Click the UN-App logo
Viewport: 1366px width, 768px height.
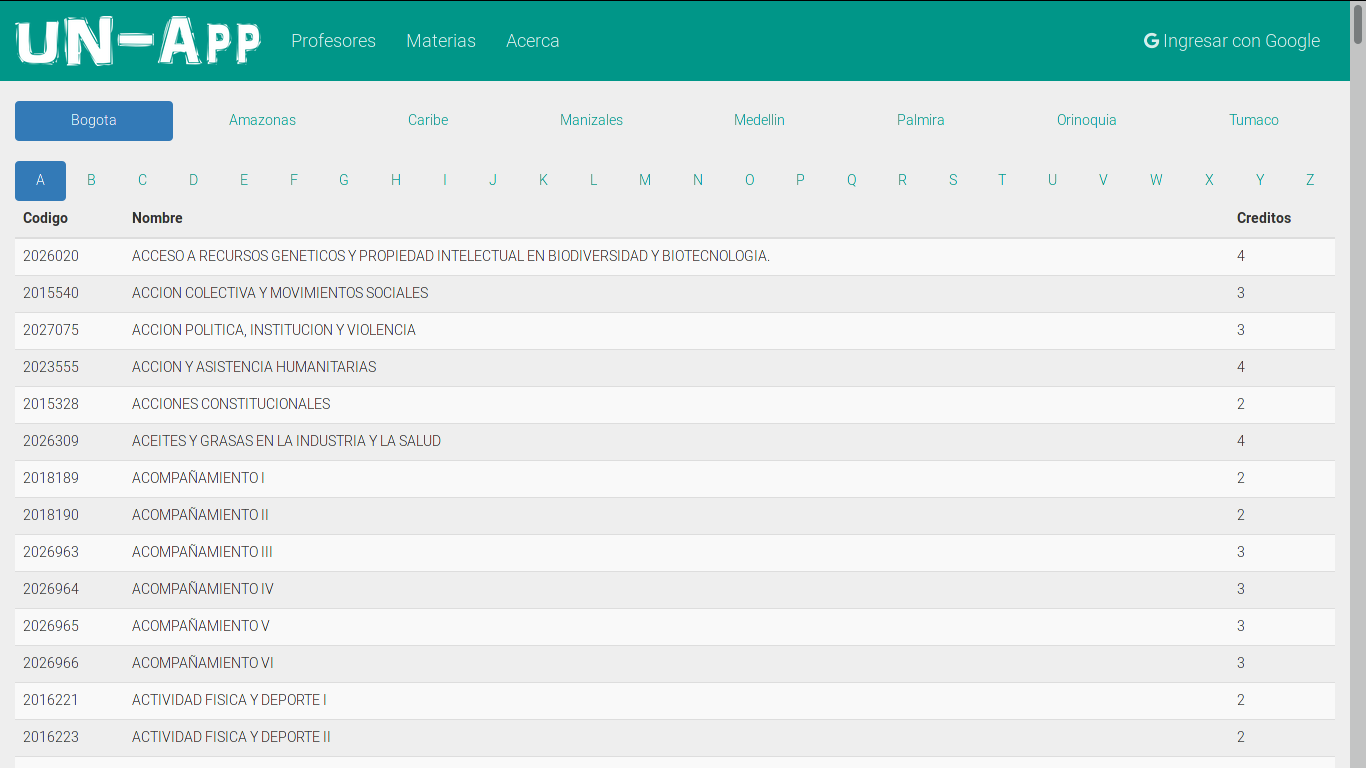138,41
